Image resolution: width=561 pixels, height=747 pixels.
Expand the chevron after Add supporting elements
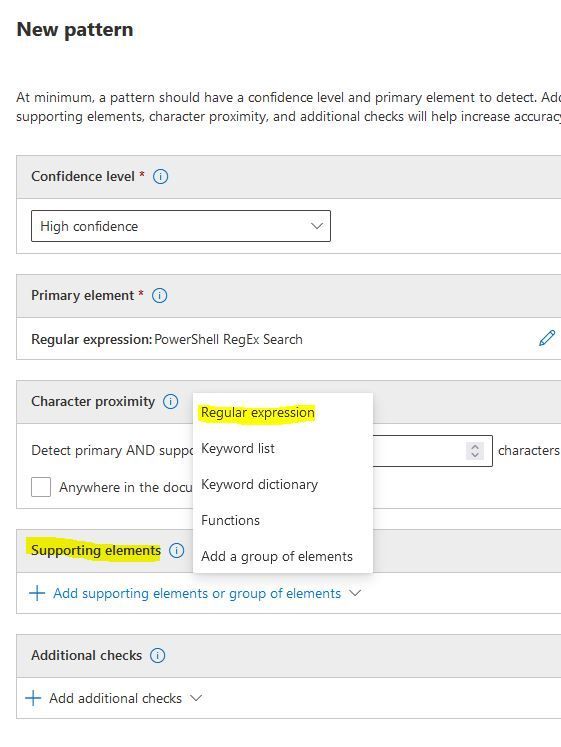point(355,593)
